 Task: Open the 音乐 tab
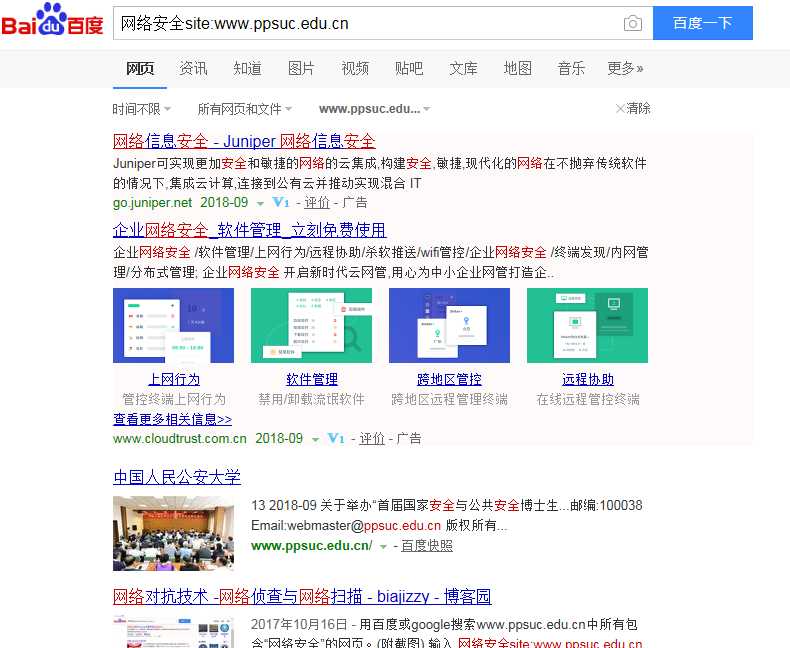[571, 69]
